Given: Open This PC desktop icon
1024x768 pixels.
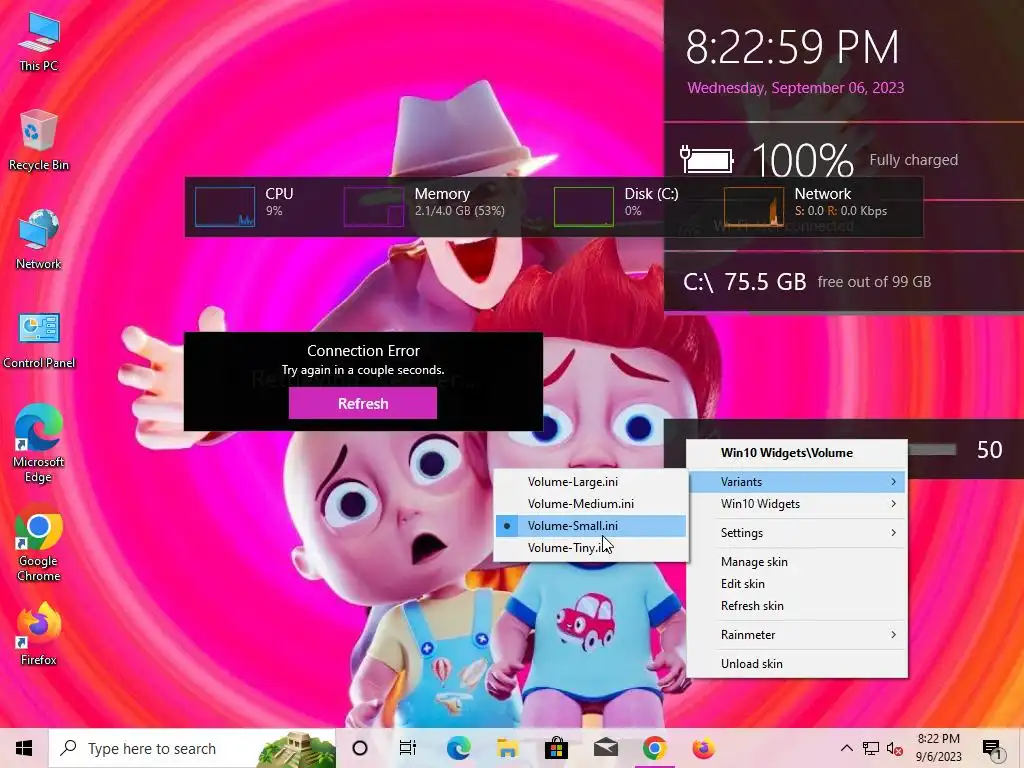Looking at the screenshot, I should point(39,42).
